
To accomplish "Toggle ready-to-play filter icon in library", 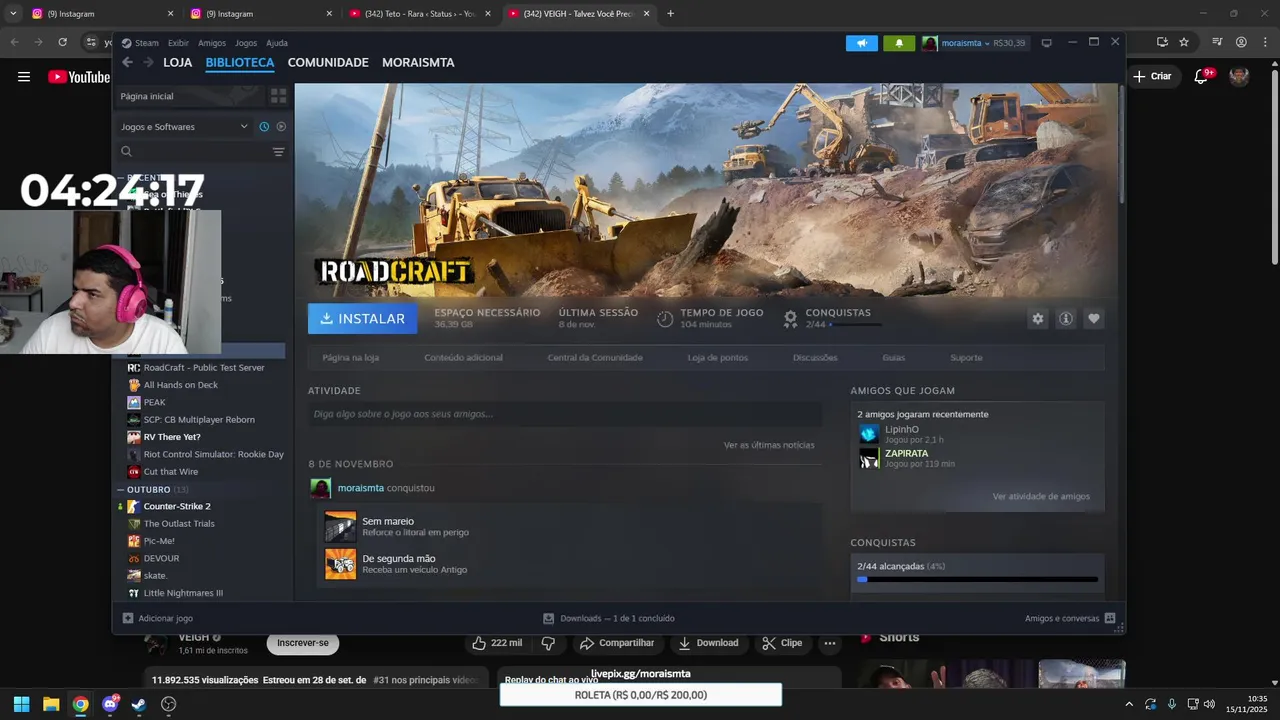I will coord(281,127).
